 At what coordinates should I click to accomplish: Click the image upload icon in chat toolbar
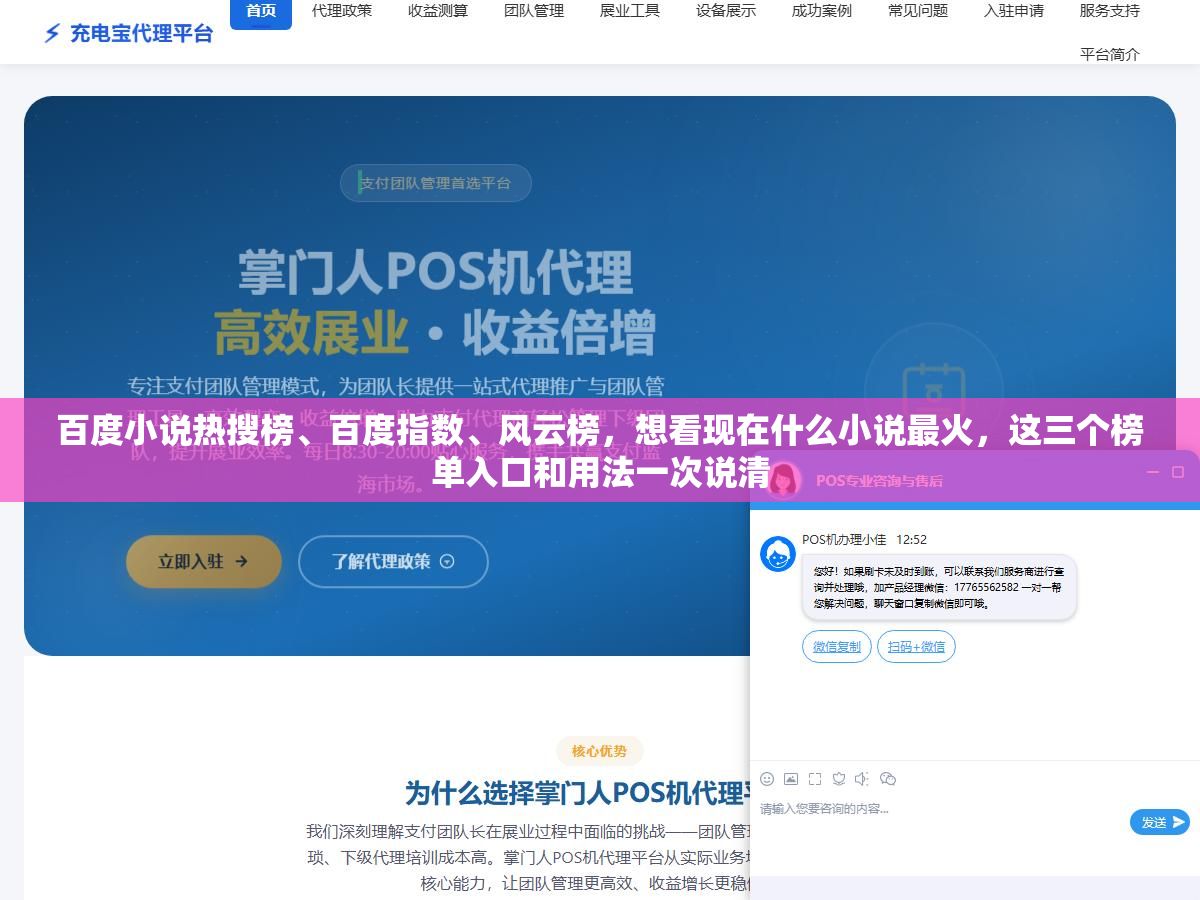791,779
